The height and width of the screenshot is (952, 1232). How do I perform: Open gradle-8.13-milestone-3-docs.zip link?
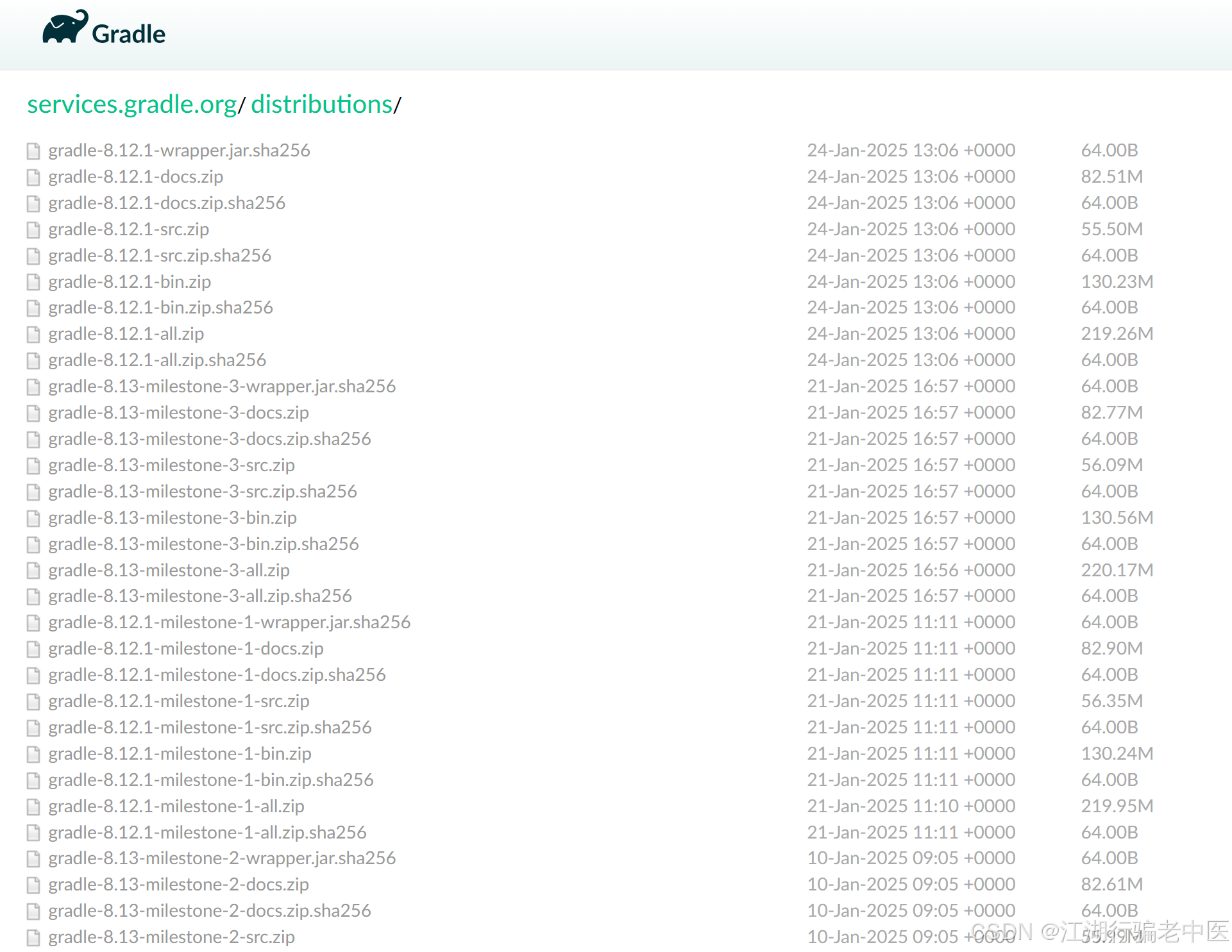tap(178, 413)
